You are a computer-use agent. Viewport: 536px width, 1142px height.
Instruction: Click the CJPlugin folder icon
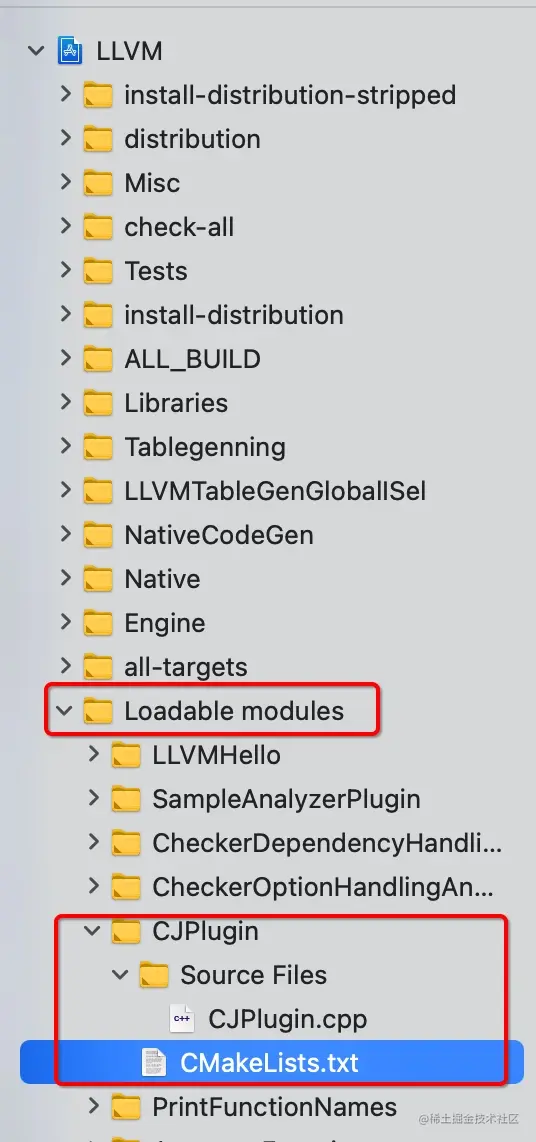point(126,931)
